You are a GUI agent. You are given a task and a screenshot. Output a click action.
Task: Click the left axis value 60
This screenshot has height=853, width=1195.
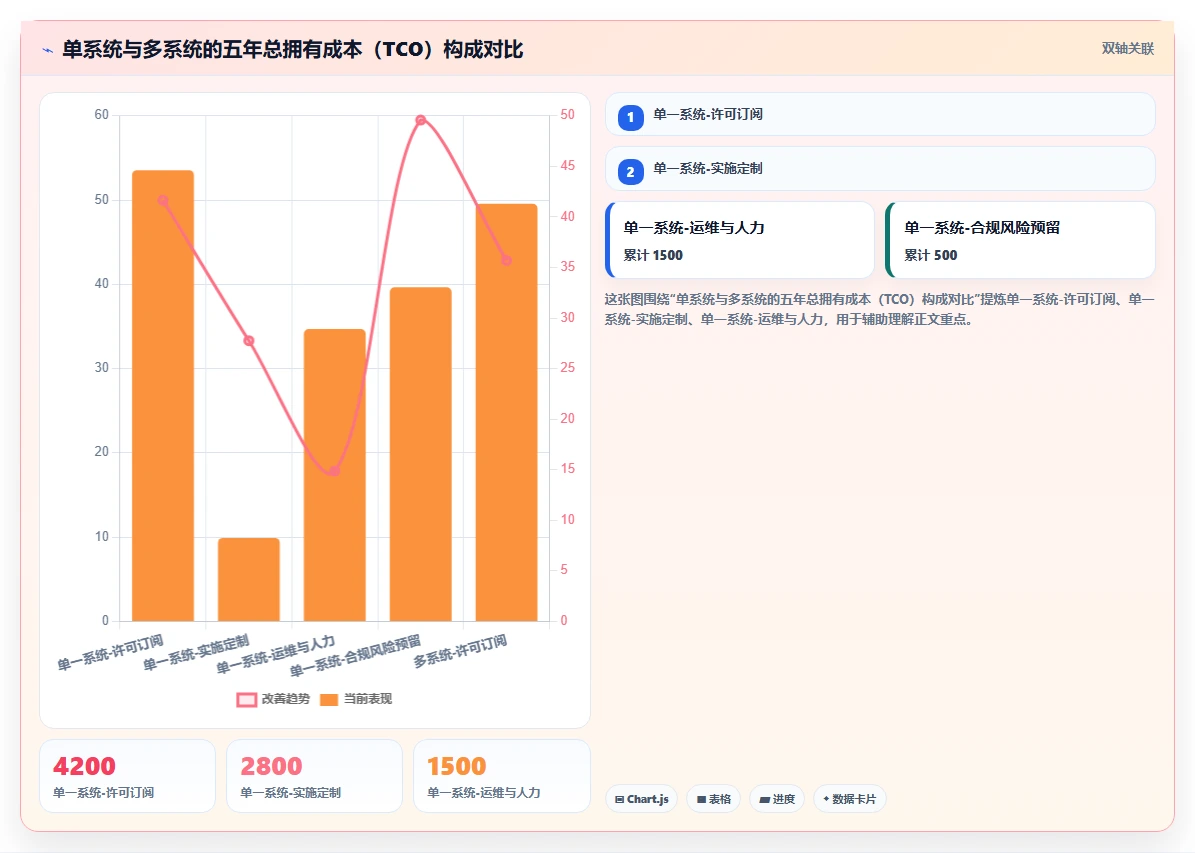101,114
